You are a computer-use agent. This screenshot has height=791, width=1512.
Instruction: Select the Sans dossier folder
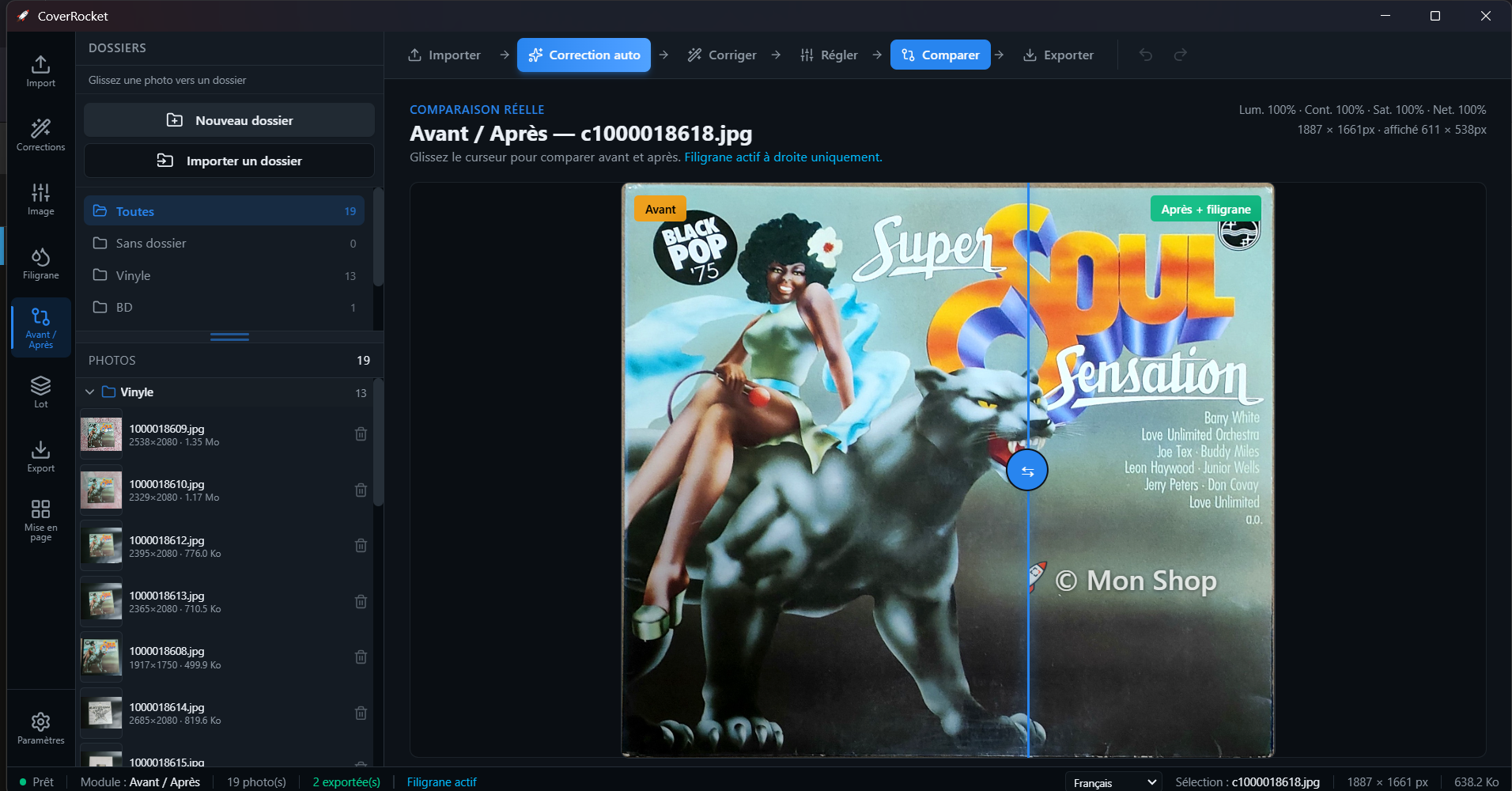pyautogui.click(x=224, y=243)
